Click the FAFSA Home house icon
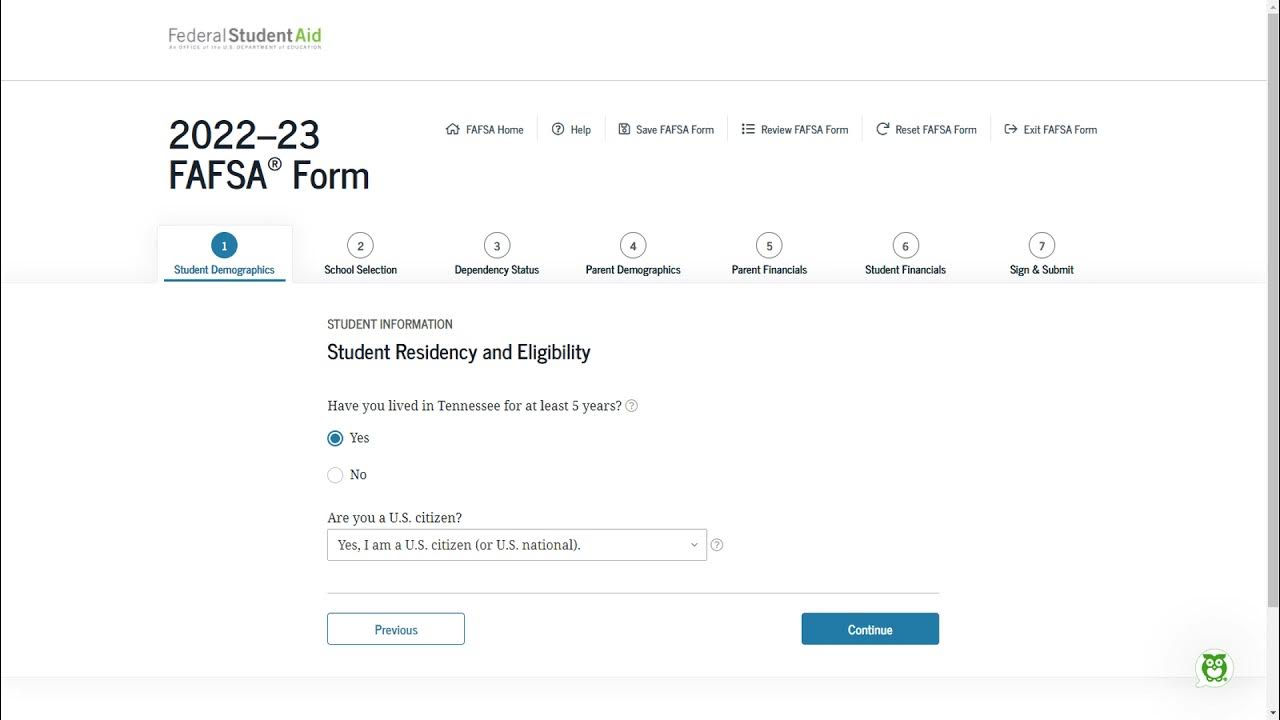This screenshot has width=1280, height=720. (453, 129)
